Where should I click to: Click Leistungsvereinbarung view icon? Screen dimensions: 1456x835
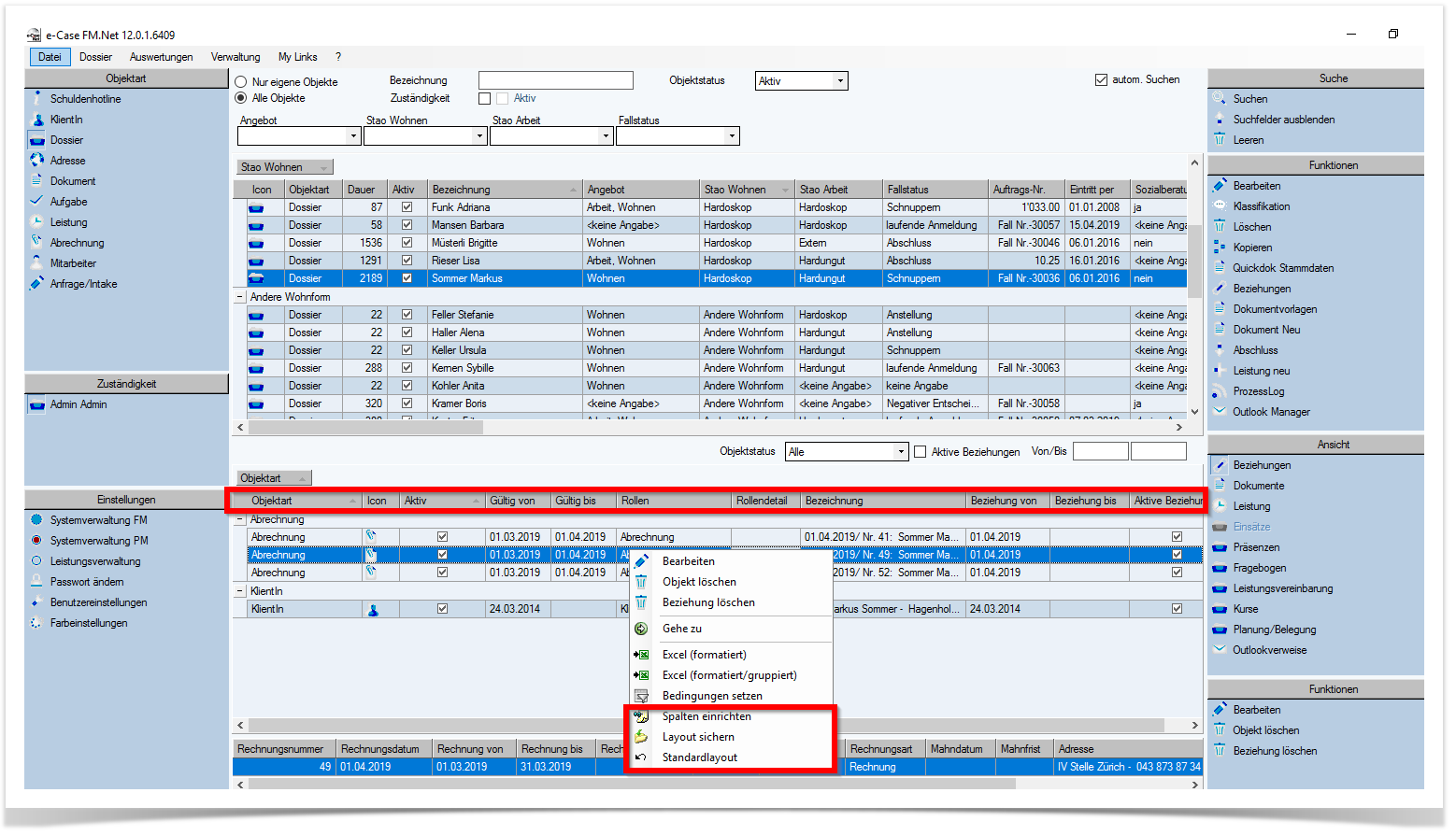point(1220,588)
